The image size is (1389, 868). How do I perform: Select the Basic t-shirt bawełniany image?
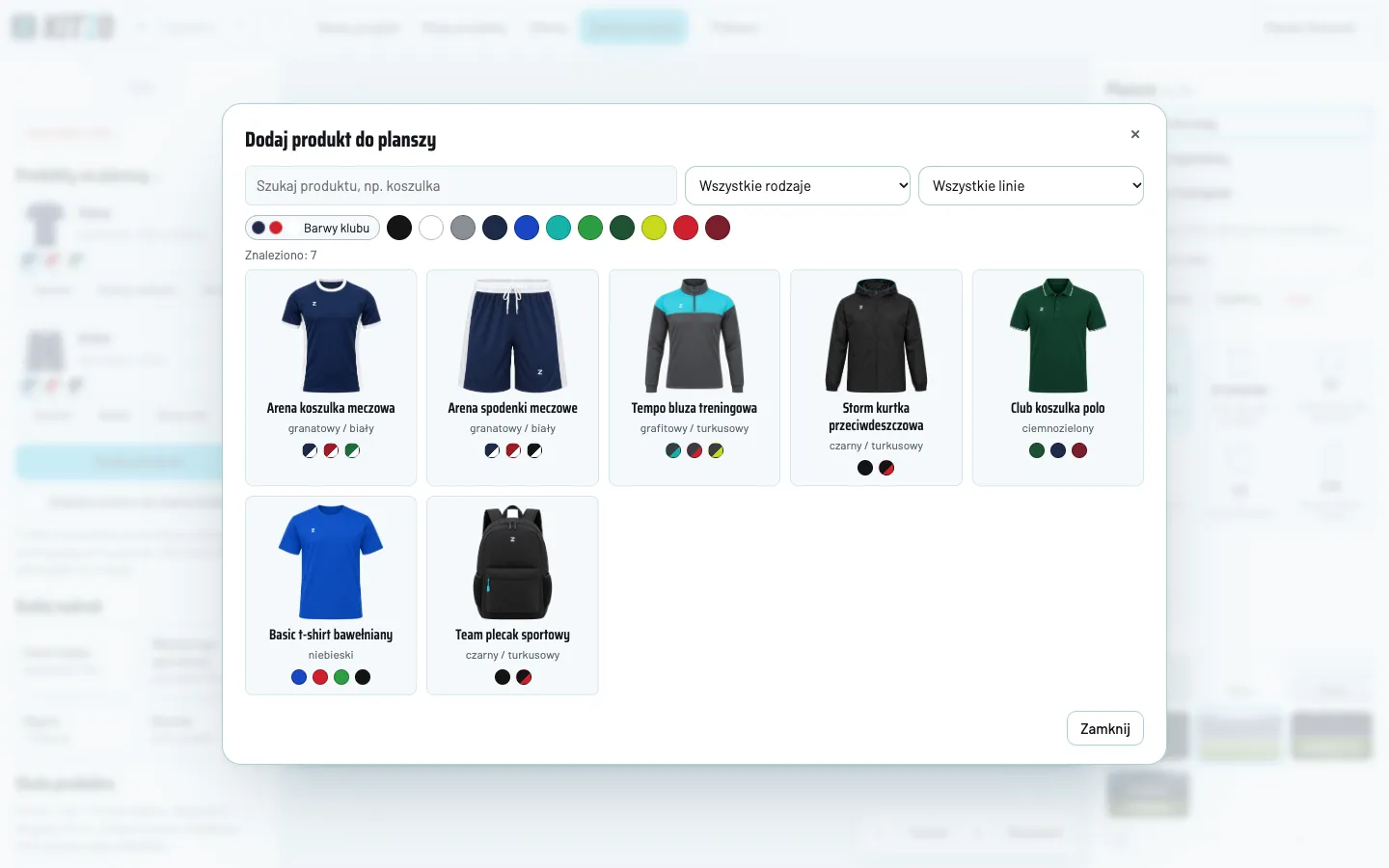(x=331, y=562)
